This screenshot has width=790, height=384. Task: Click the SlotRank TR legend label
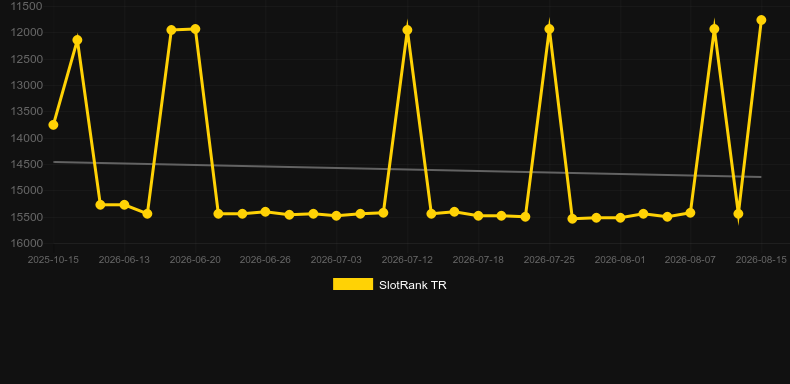click(x=413, y=285)
